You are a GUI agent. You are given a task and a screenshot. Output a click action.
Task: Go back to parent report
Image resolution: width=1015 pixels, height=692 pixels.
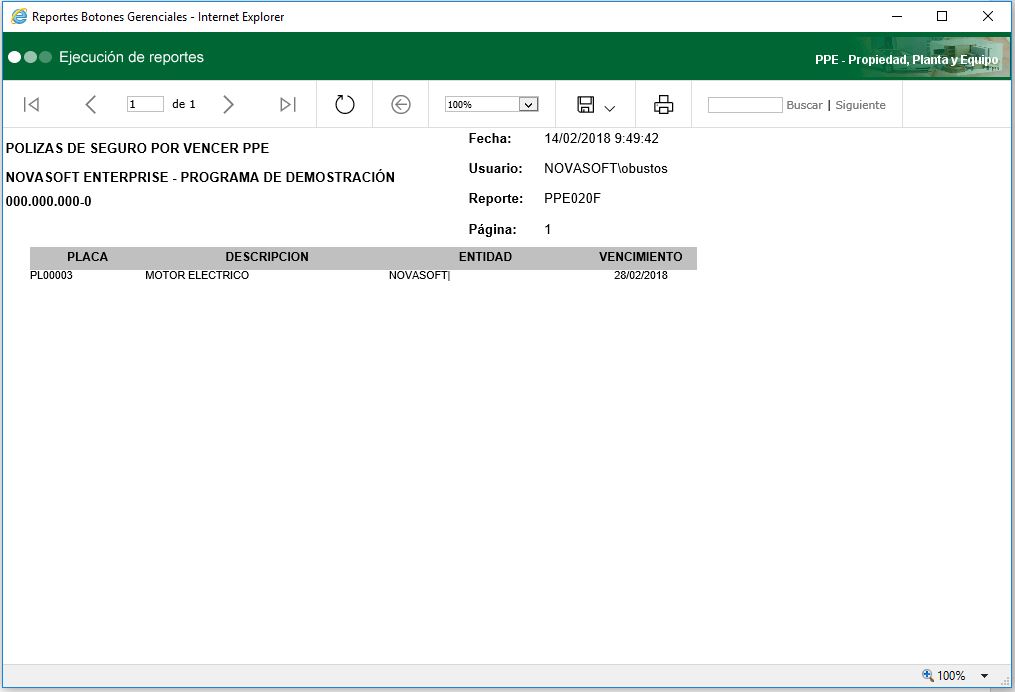click(401, 104)
